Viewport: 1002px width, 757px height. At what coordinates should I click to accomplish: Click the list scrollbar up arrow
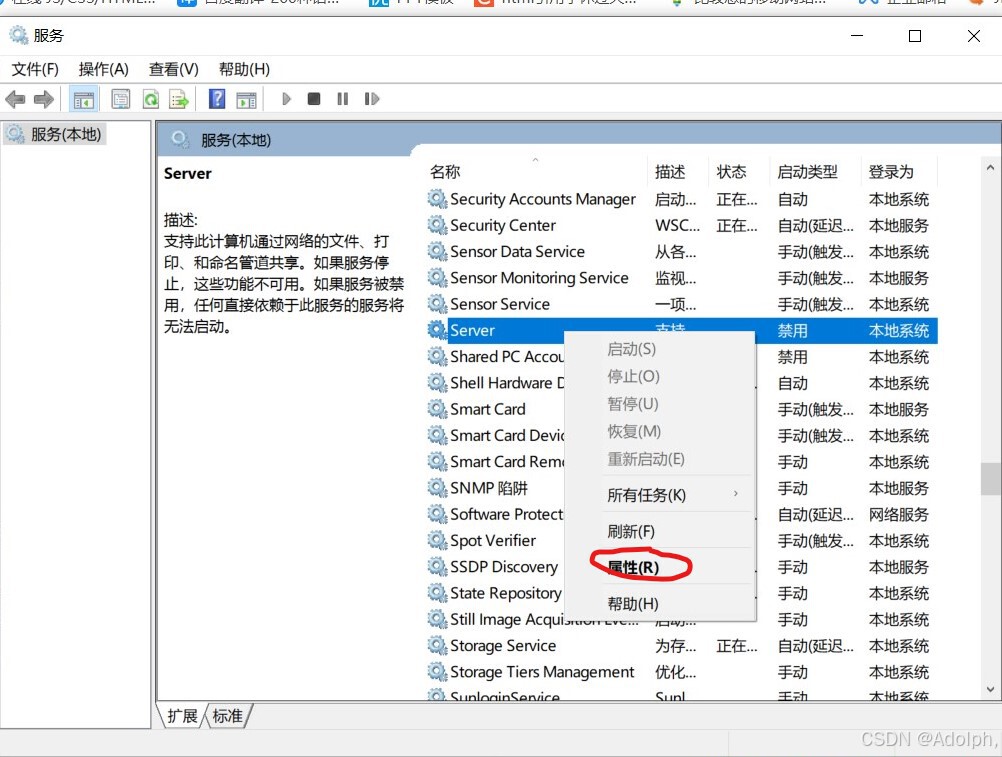coord(990,167)
